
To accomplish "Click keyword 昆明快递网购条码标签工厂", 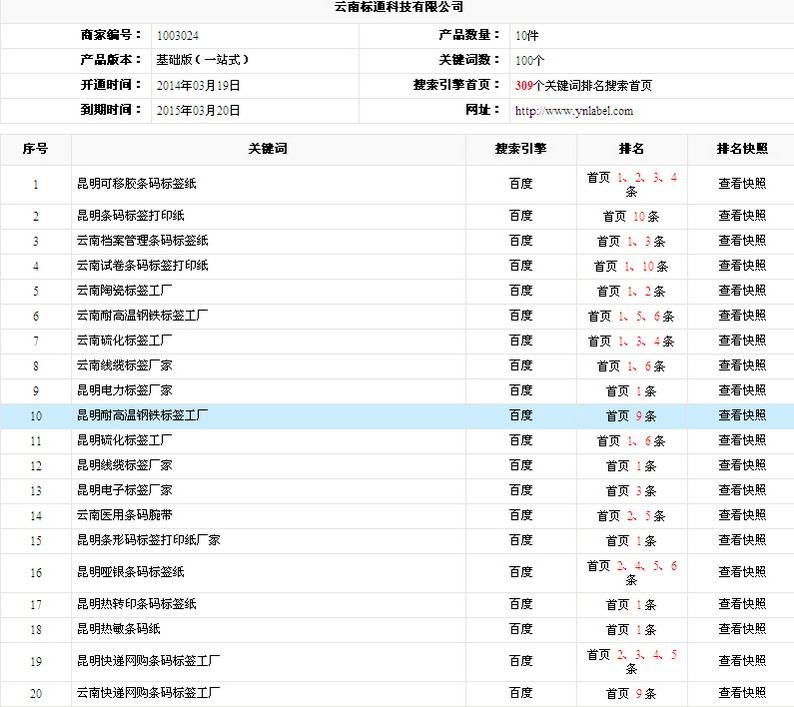I will 148,660.
